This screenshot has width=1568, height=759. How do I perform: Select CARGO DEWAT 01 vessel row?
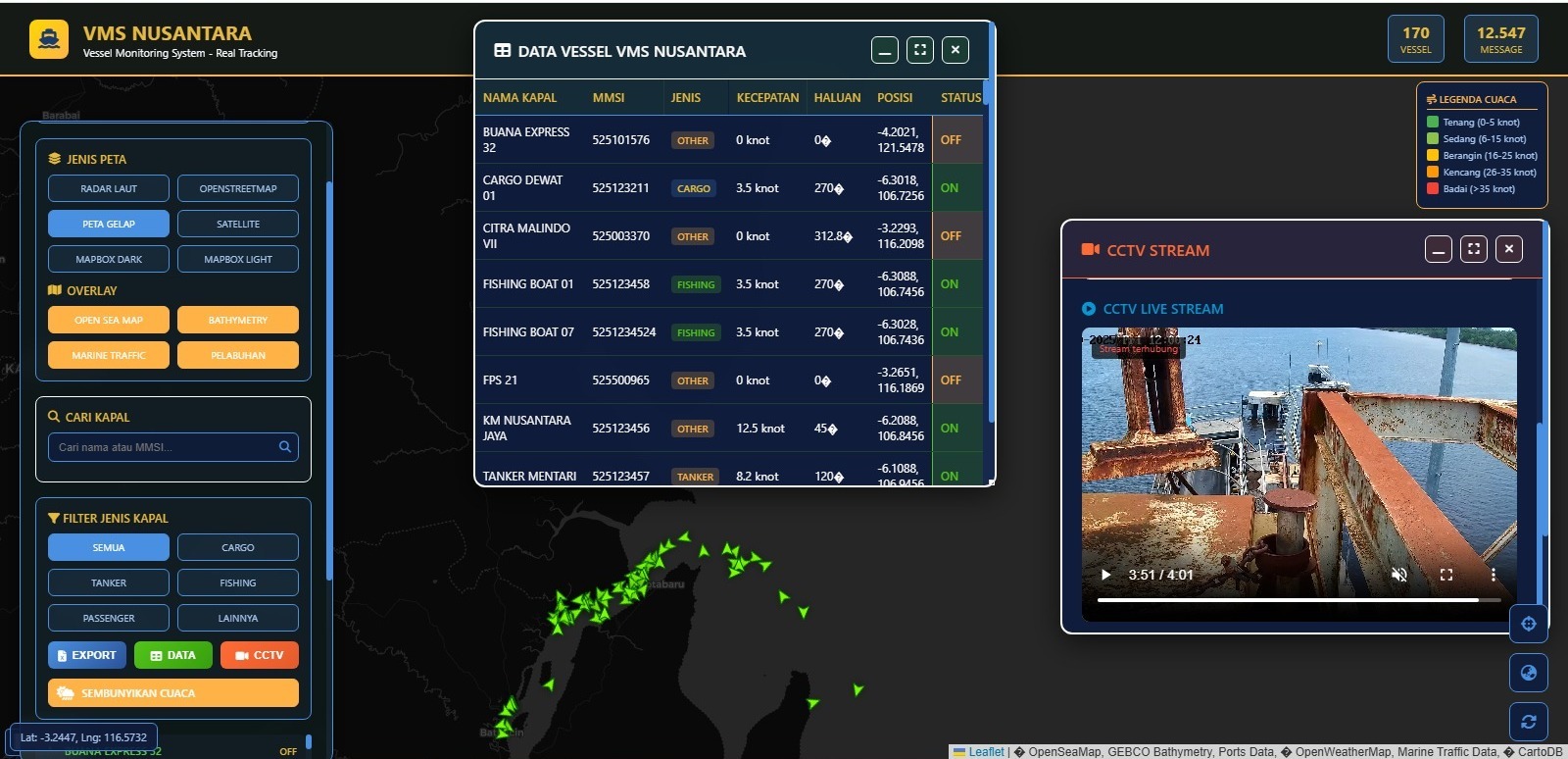(729, 188)
